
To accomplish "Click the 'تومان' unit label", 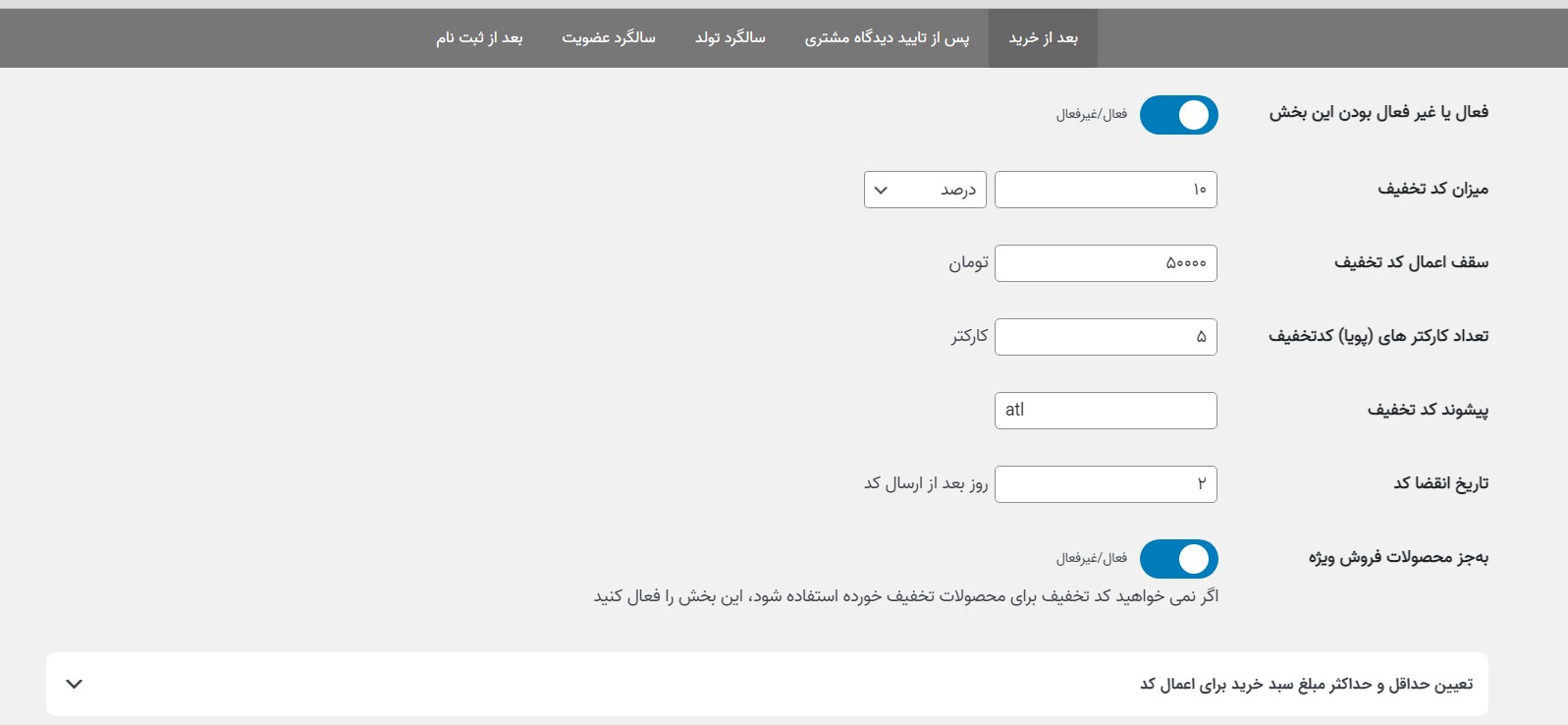I will [x=968, y=263].
